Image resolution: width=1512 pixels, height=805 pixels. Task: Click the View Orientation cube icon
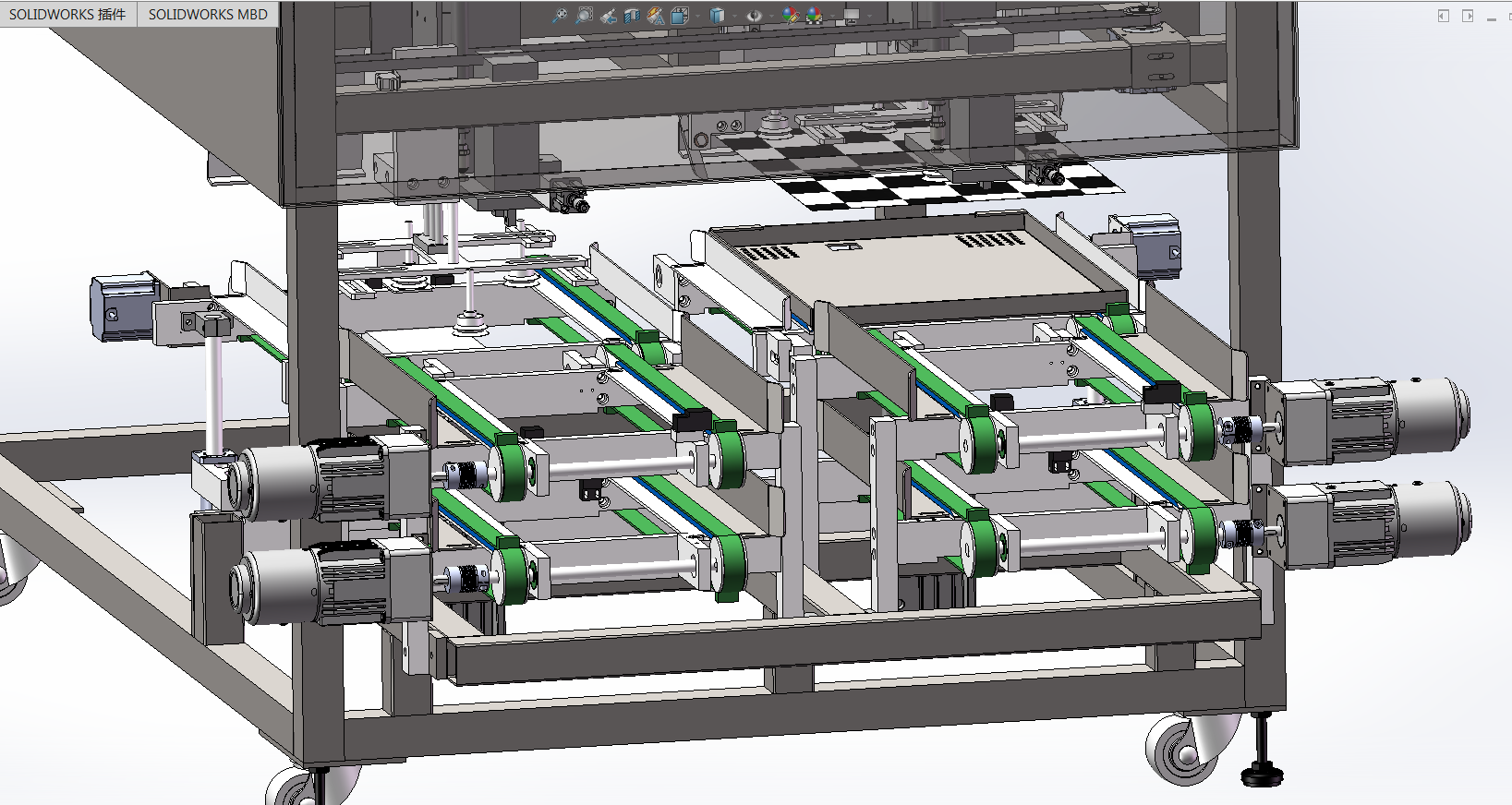pyautogui.click(x=680, y=16)
